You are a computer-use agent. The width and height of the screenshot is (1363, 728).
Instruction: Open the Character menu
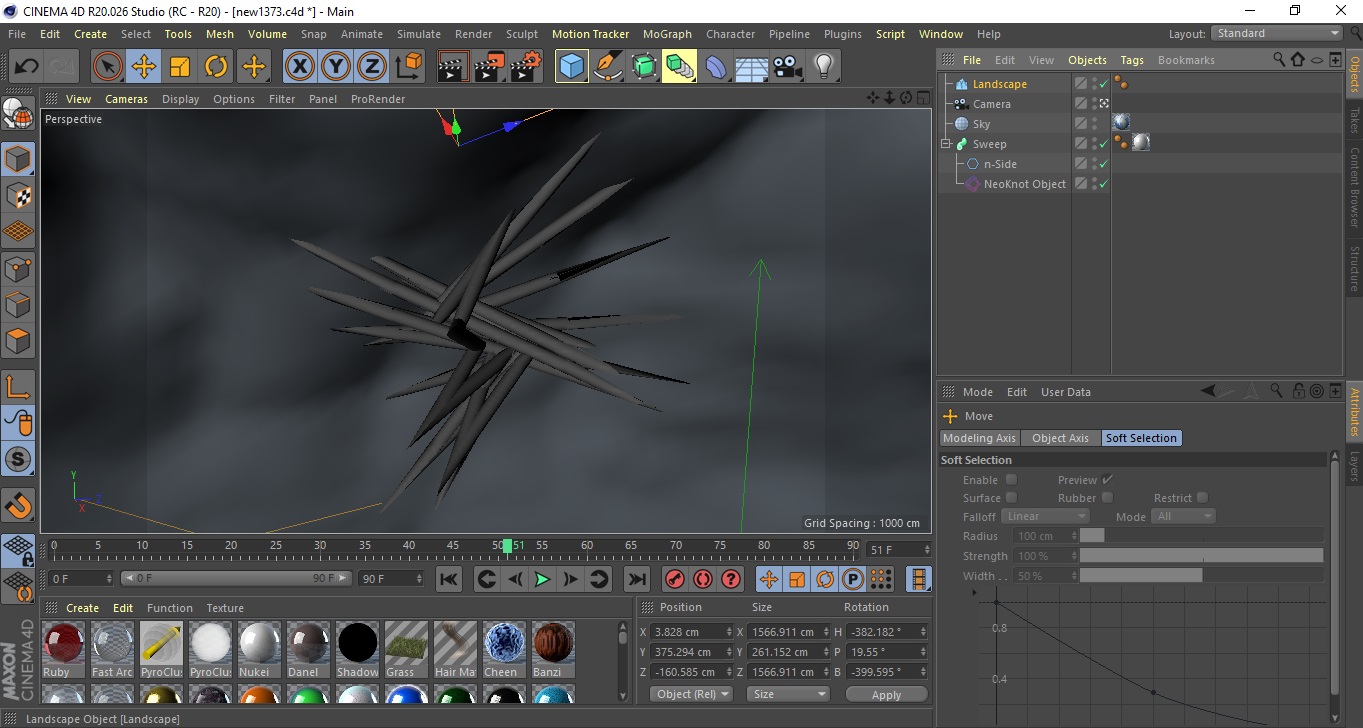coord(731,34)
